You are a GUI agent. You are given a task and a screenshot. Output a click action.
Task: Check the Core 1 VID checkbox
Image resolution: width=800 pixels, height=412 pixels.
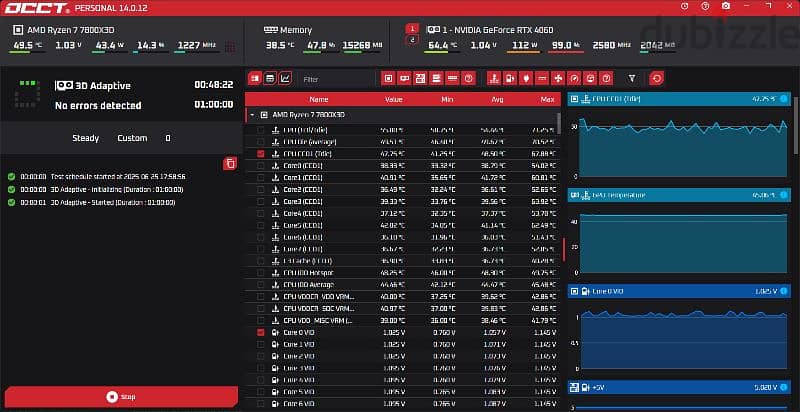click(x=261, y=344)
